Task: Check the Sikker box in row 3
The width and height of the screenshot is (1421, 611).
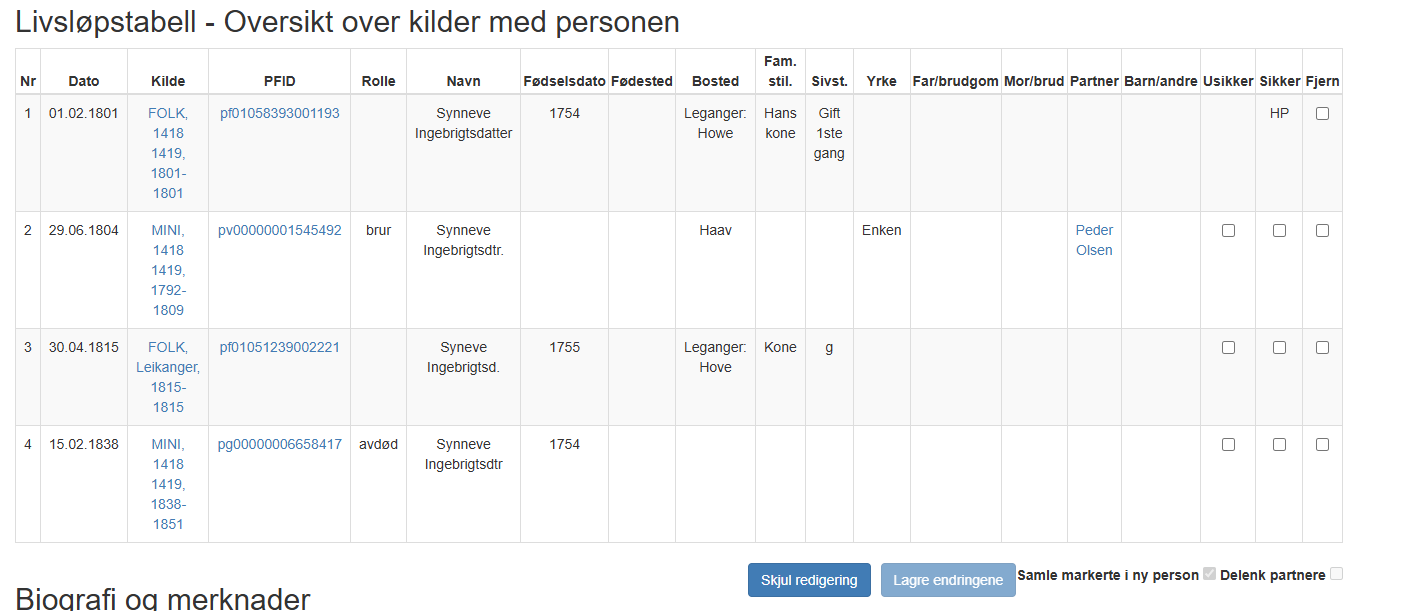Action: tap(1279, 348)
